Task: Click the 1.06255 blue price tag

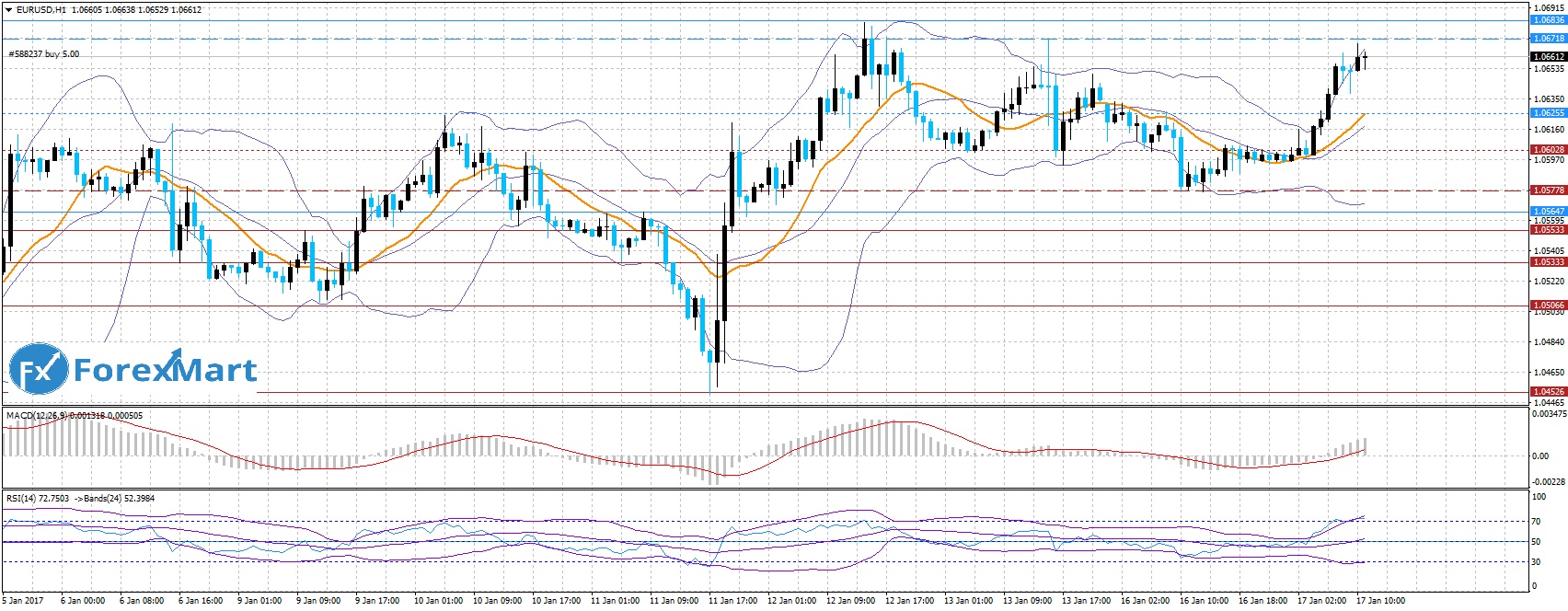Action: click(1548, 113)
